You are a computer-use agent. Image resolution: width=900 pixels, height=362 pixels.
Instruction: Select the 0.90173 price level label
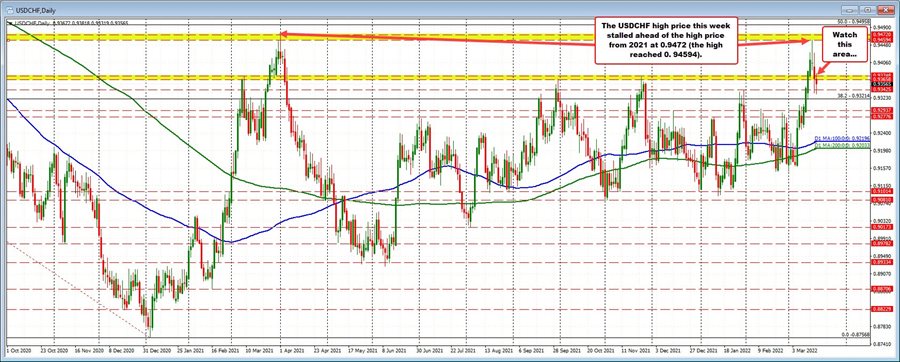pos(881,227)
